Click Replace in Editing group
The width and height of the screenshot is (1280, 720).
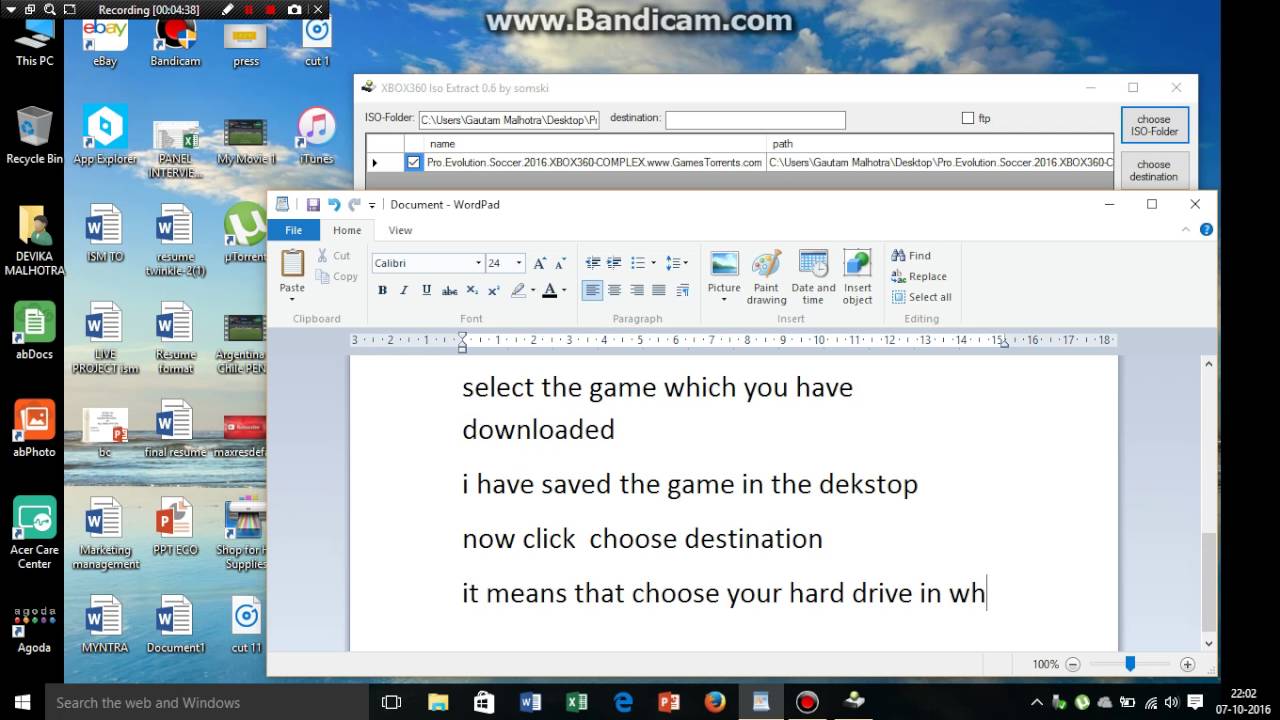tap(919, 276)
